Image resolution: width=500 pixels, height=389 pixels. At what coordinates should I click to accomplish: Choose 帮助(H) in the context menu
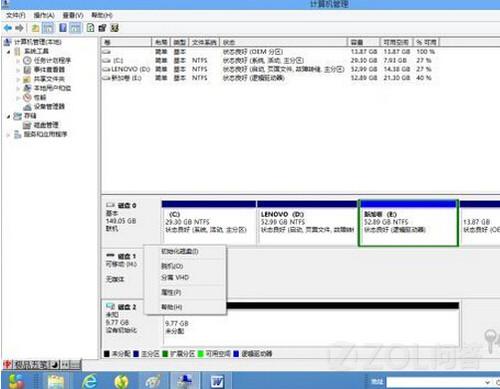171,307
